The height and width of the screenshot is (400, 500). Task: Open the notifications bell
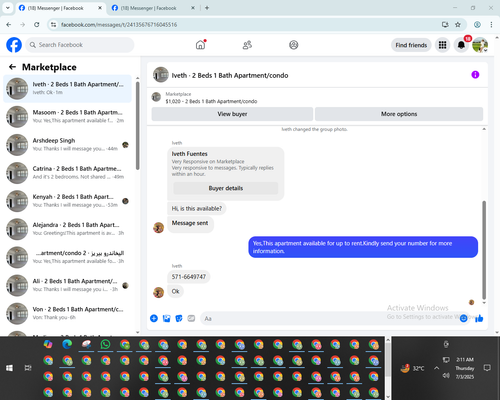[461, 45]
